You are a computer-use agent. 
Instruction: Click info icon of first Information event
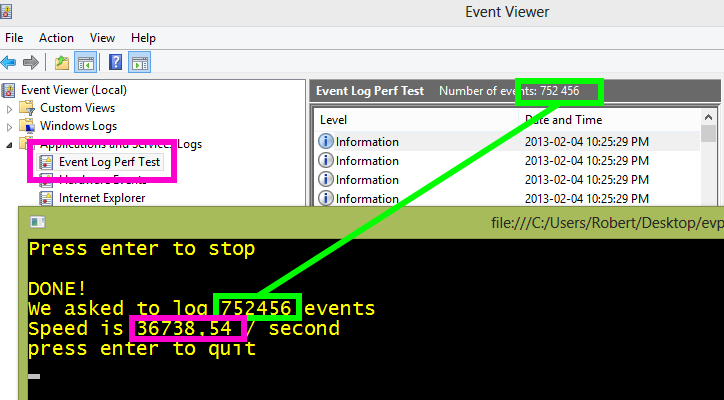pyautogui.click(x=326, y=141)
